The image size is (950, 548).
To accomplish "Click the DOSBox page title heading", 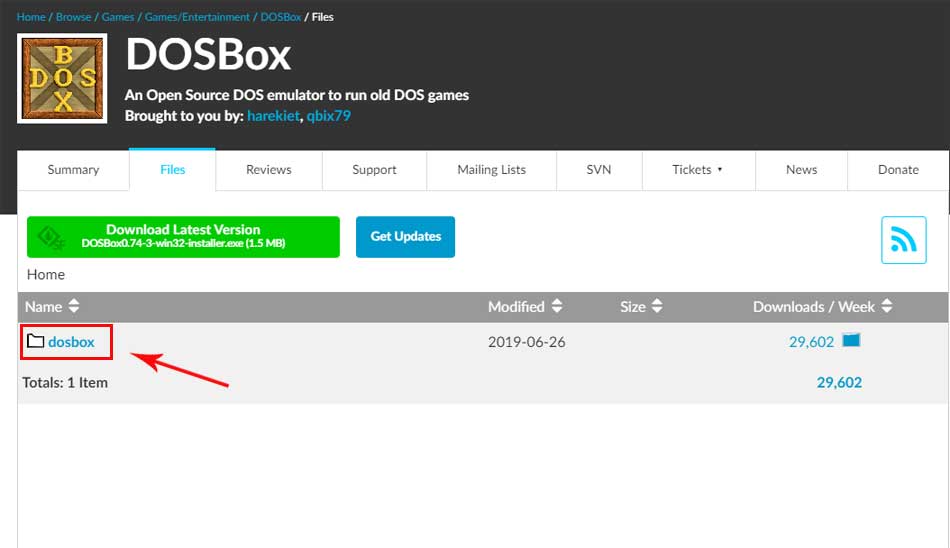I will click(208, 55).
